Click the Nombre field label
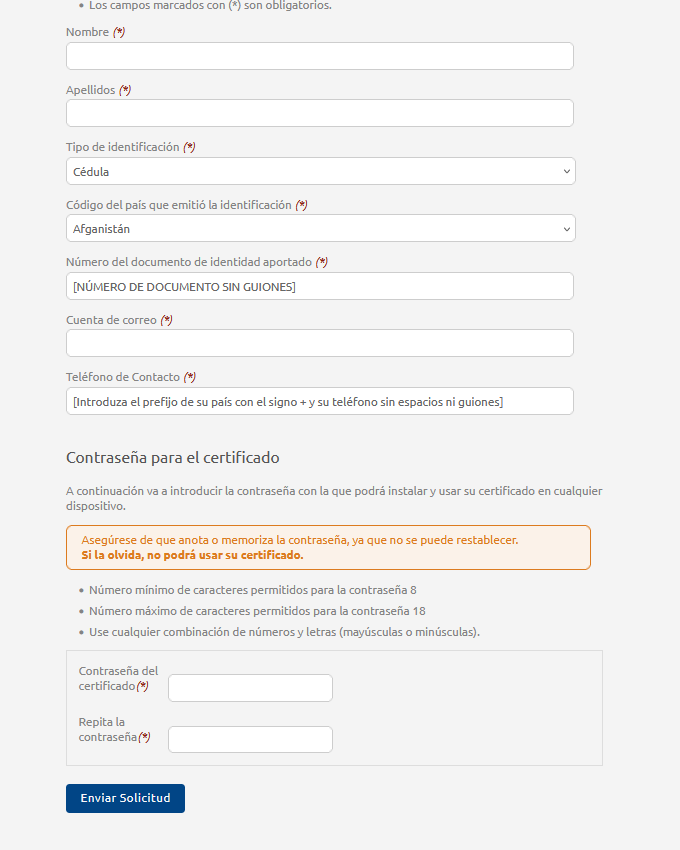 (x=87, y=32)
